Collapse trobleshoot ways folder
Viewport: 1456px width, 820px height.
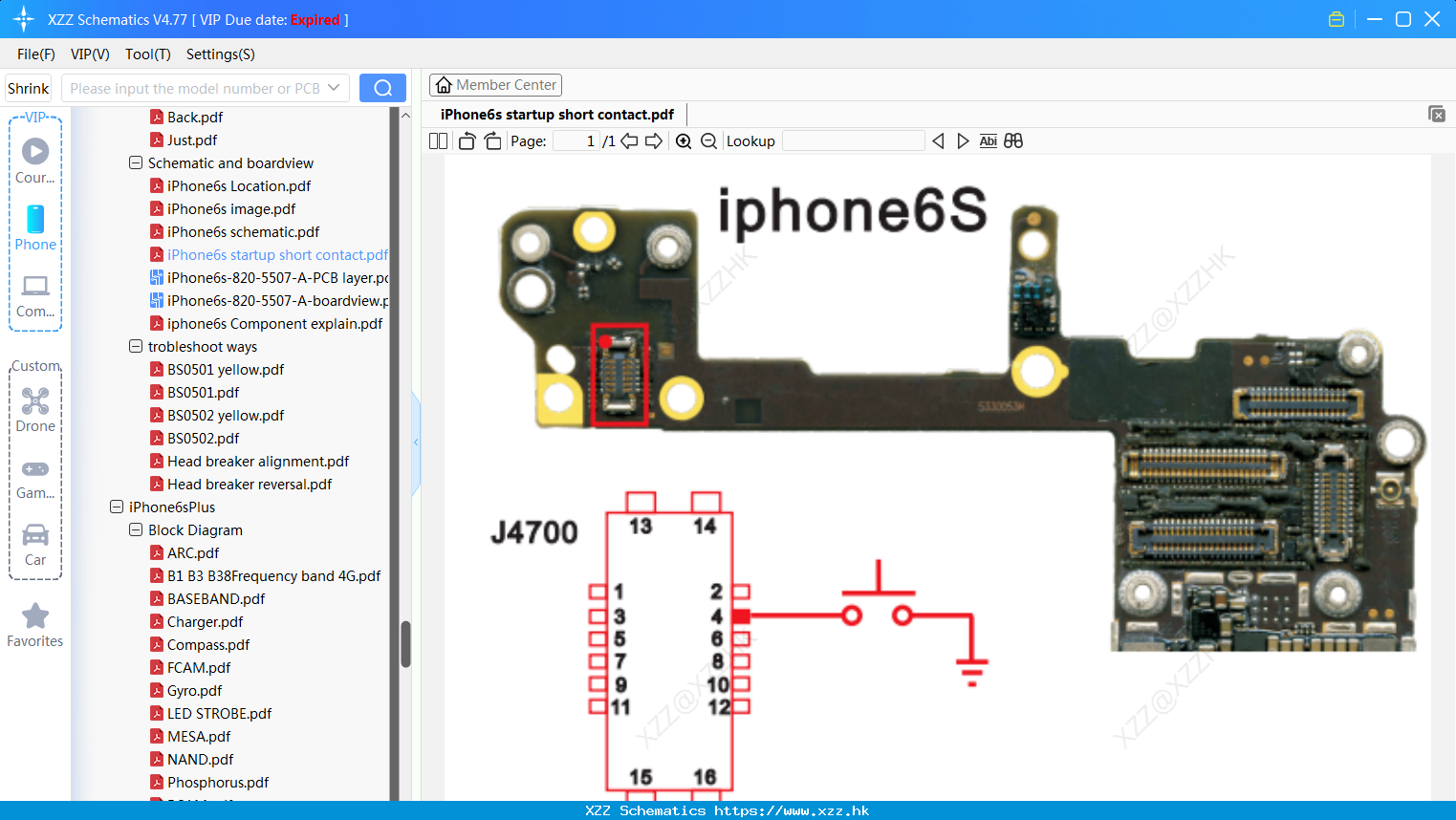pyautogui.click(x=136, y=346)
